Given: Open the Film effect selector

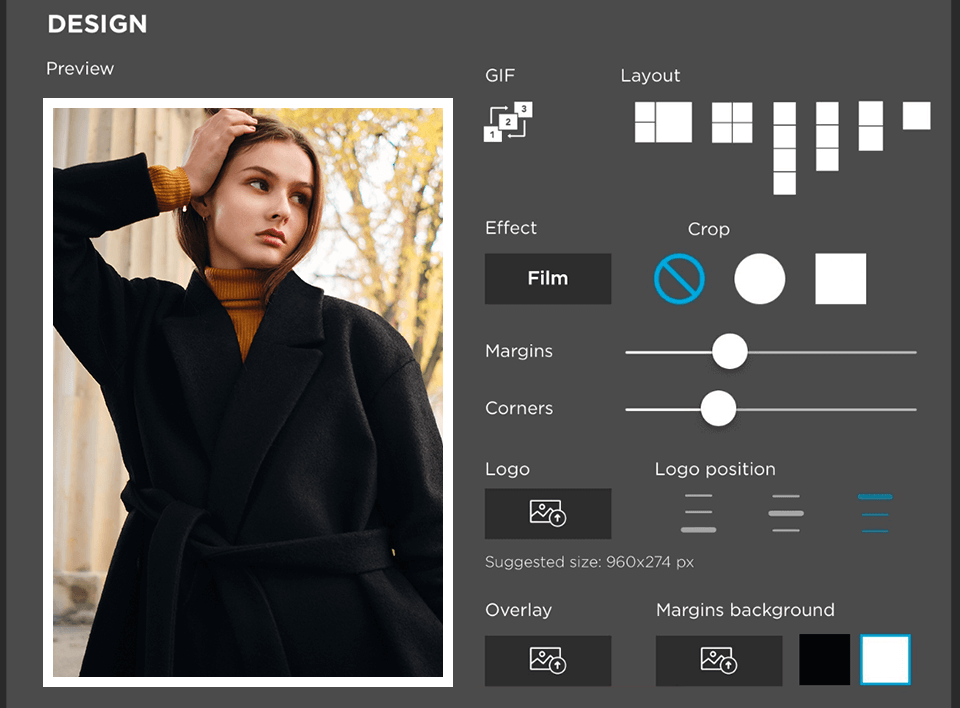Looking at the screenshot, I should (x=547, y=278).
